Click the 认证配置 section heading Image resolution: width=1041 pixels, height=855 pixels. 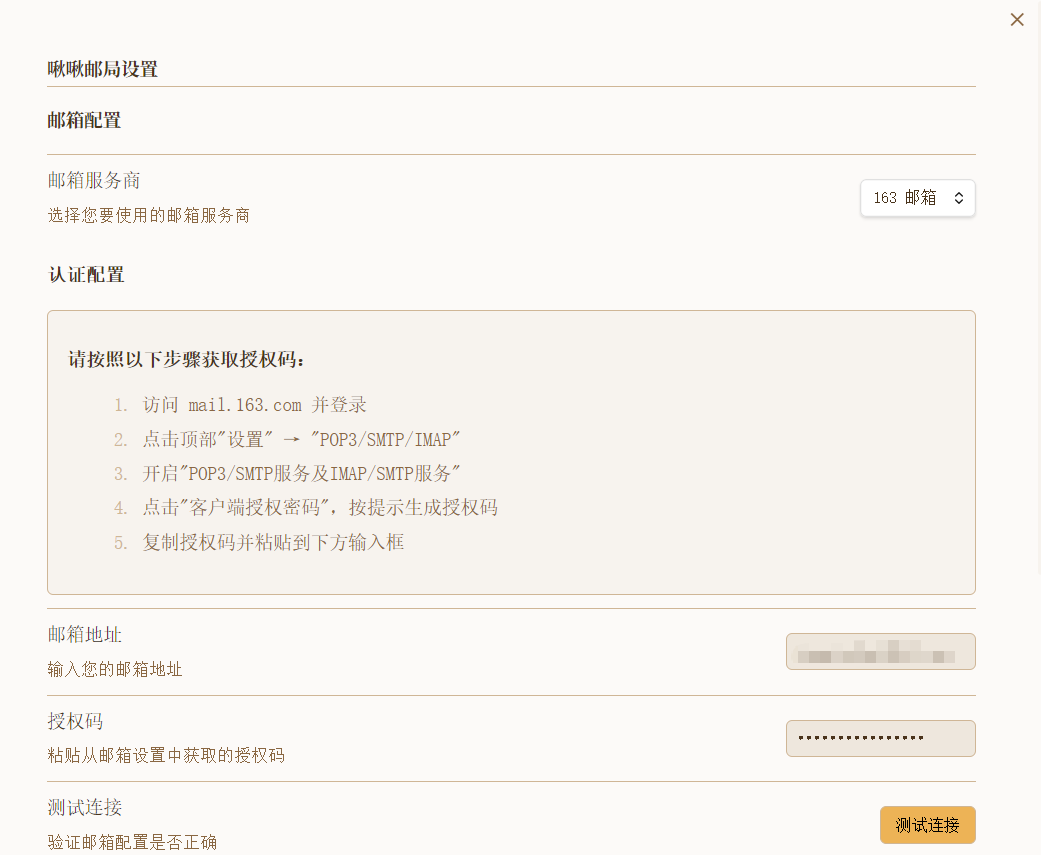pos(86,274)
